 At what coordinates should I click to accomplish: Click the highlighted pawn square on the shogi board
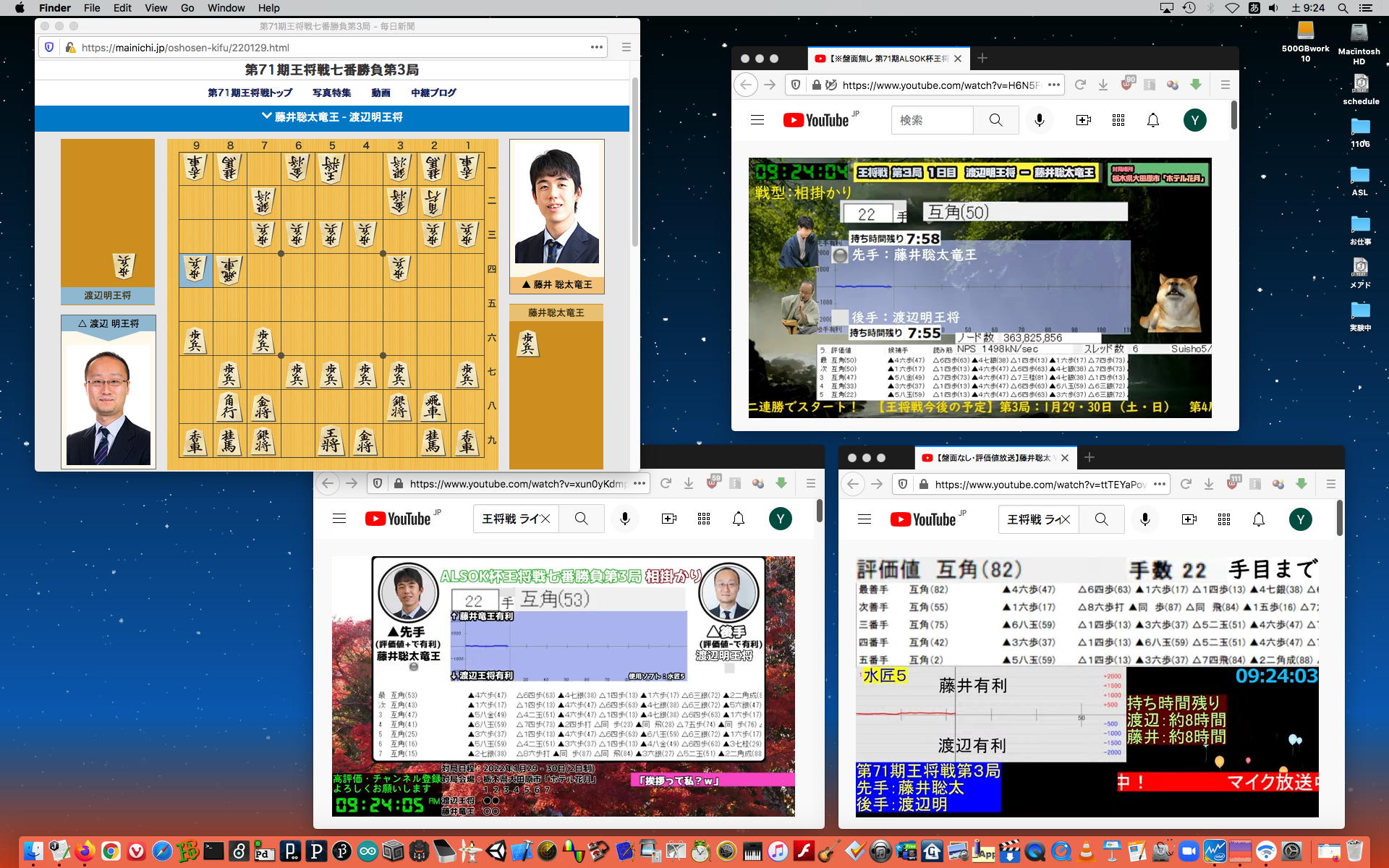coord(195,271)
